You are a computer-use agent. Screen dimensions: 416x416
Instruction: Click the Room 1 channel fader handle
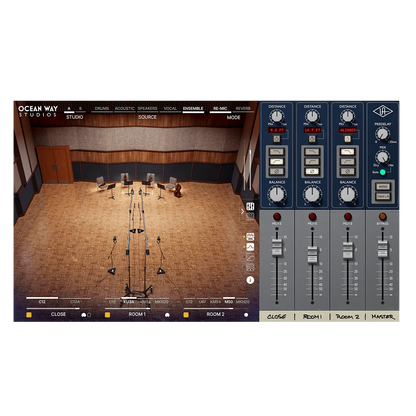312,255
